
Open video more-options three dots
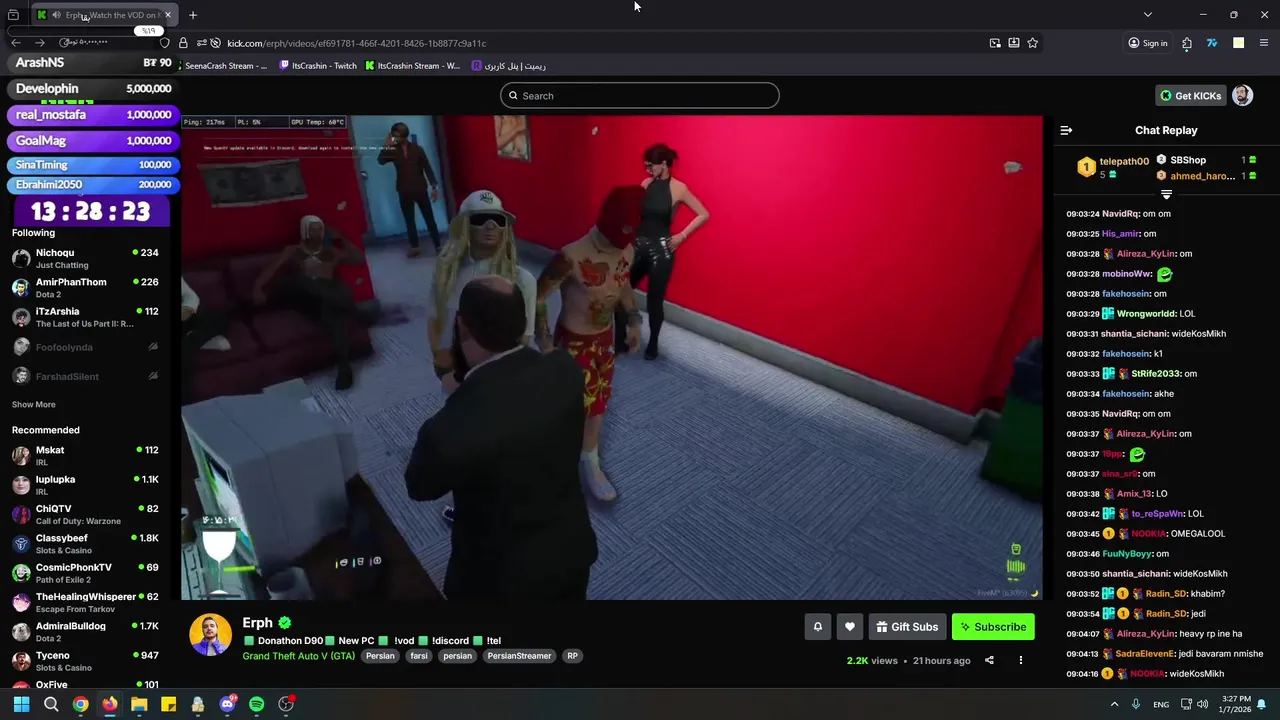pyautogui.click(x=1021, y=660)
